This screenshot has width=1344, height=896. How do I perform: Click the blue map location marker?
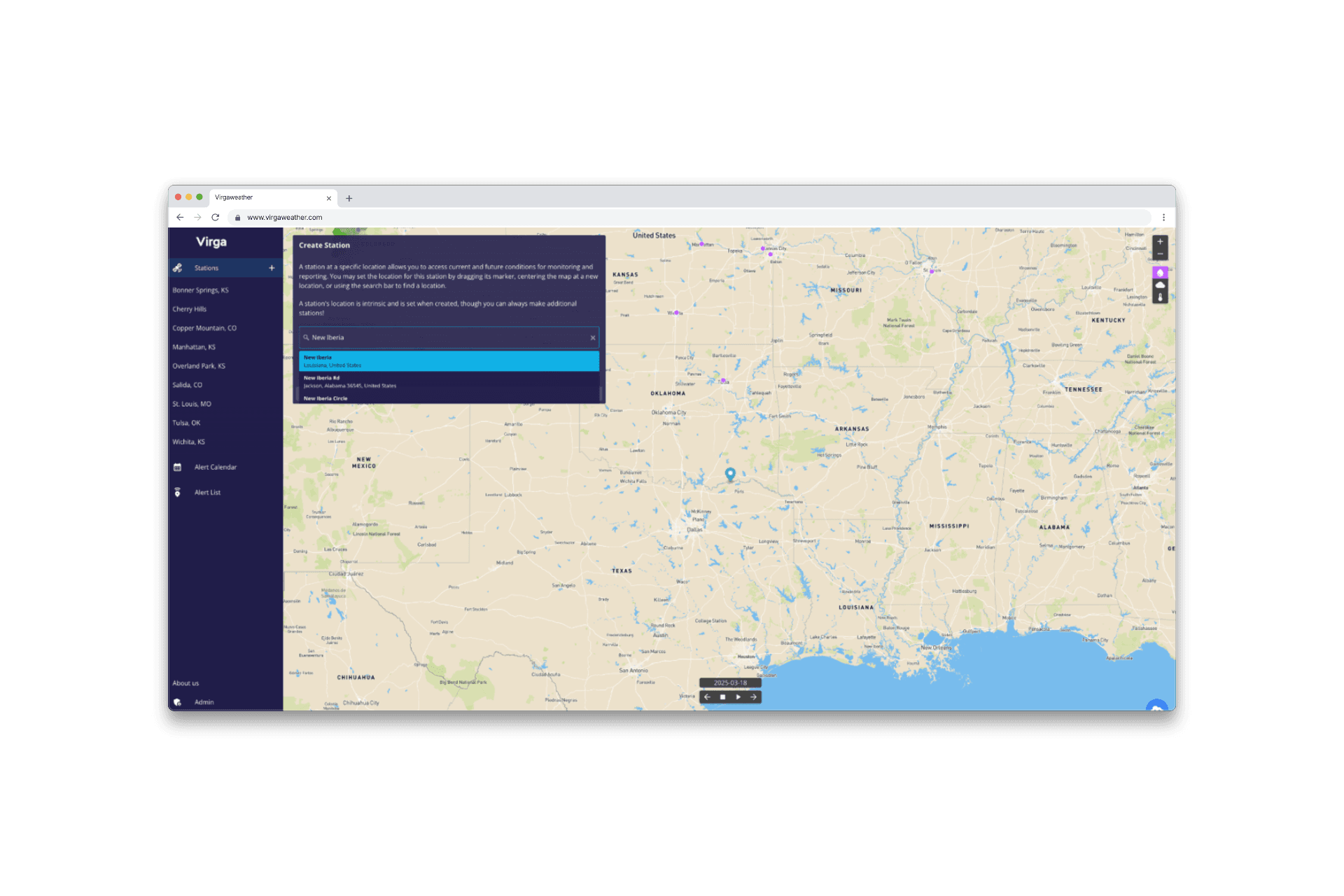[x=730, y=474]
